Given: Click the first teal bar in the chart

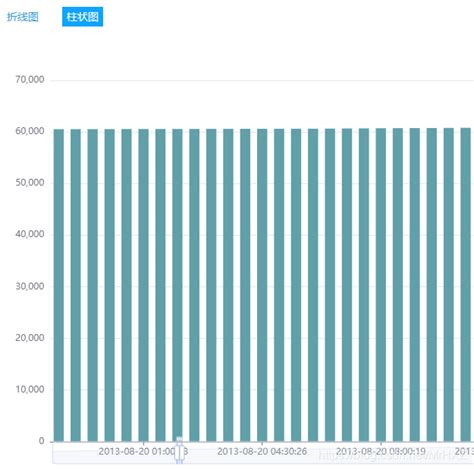Looking at the screenshot, I should coord(59,285).
